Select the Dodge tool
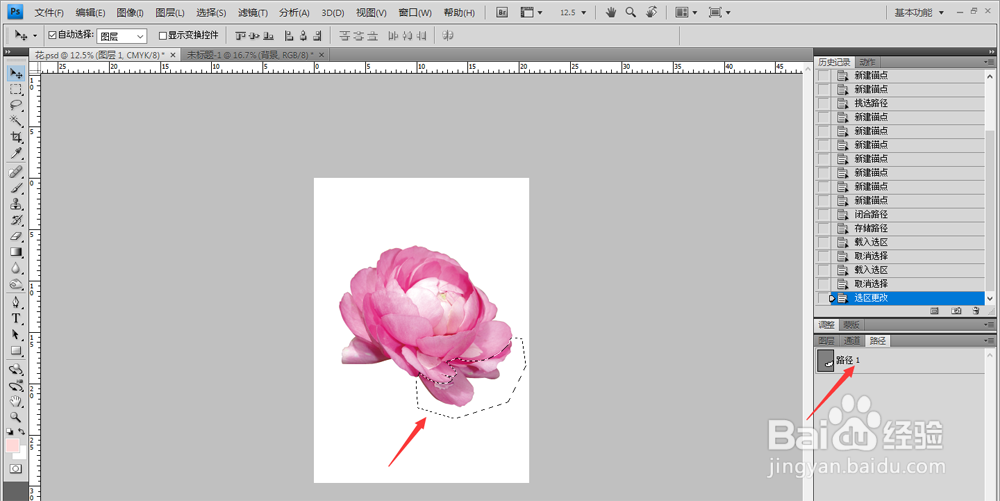The height and width of the screenshot is (501, 1000). 16,284
